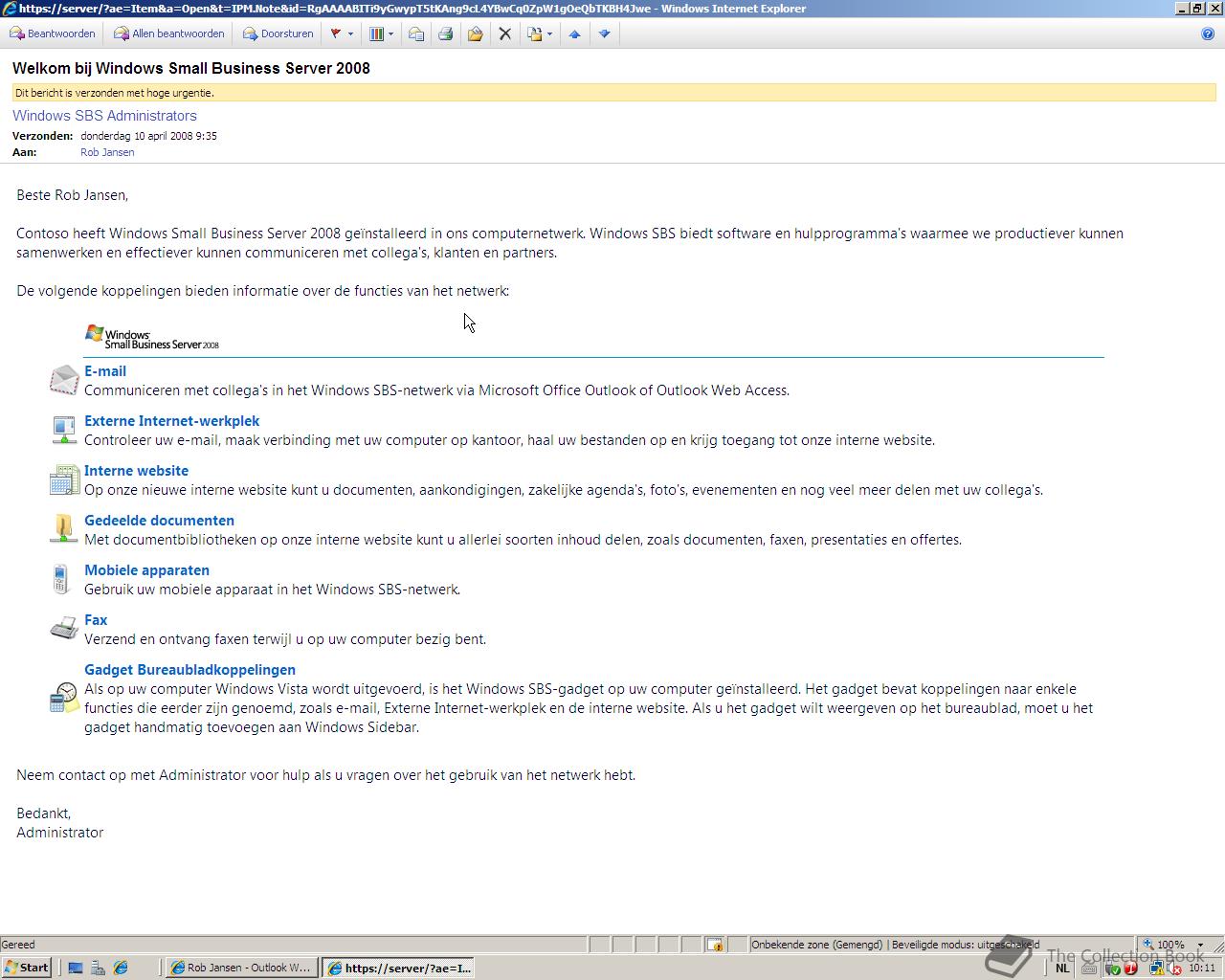
Task: Click the Beantwoorden reply button
Action: tap(53, 33)
